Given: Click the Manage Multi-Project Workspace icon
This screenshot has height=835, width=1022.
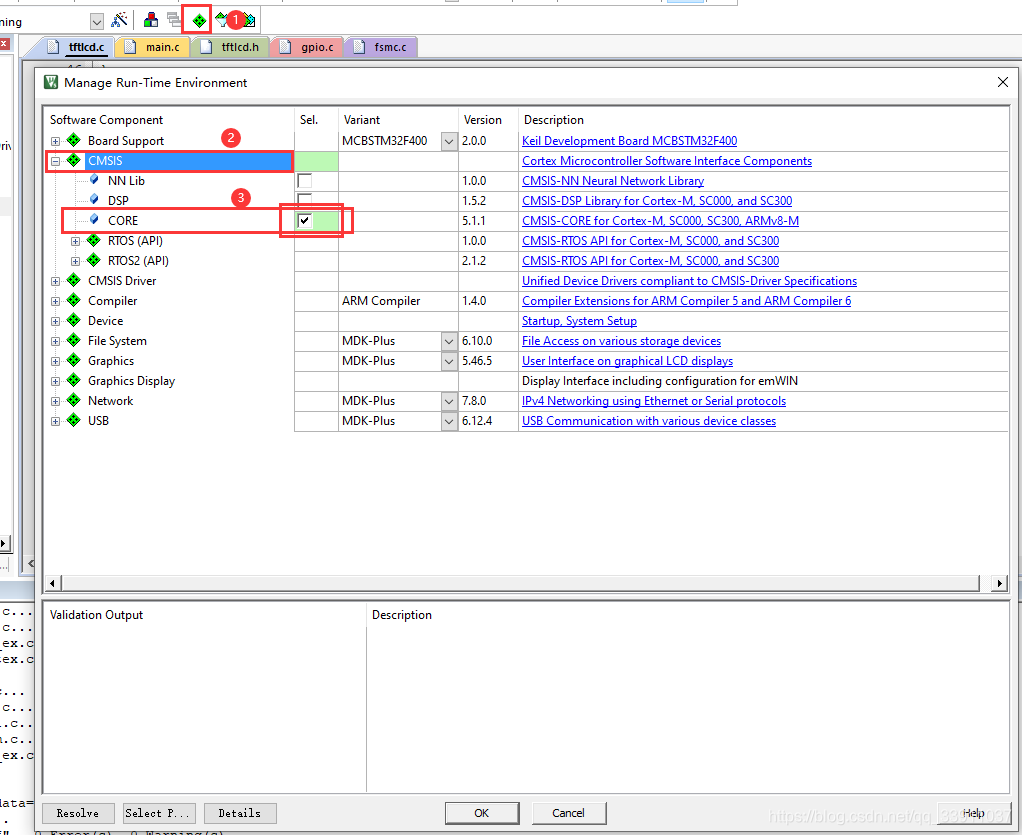Looking at the screenshot, I should click(x=173, y=20).
